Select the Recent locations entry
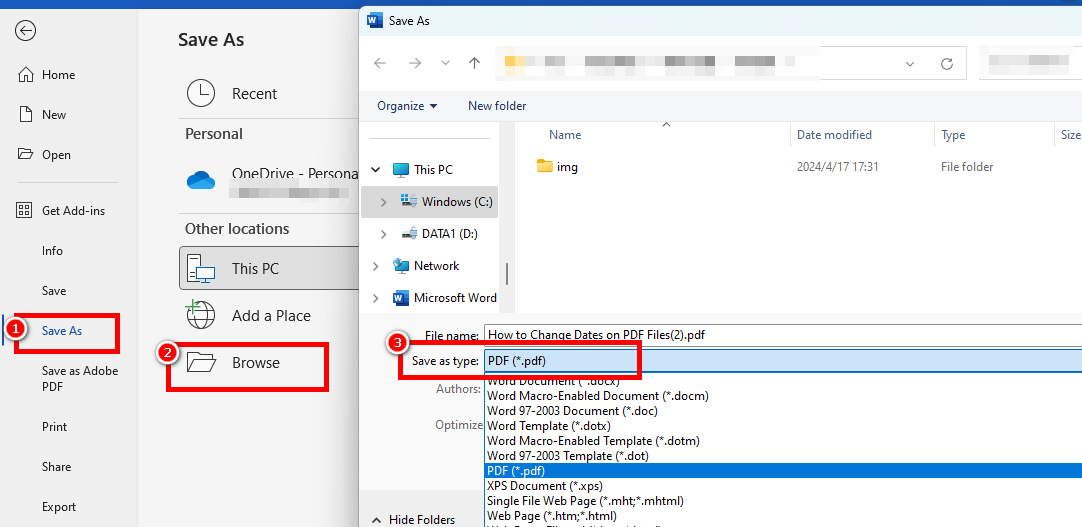Screen dimensions: 1082x527 coord(269,94)
